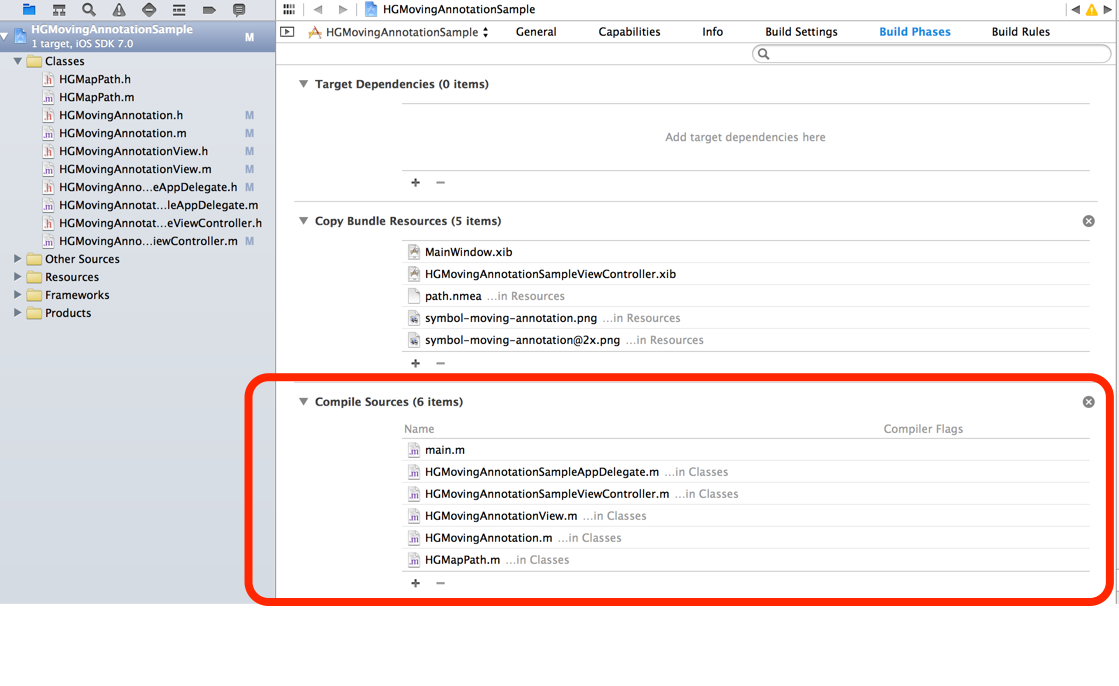Go forward in editor history
Image resolution: width=1119 pixels, height=686 pixels.
click(343, 9)
